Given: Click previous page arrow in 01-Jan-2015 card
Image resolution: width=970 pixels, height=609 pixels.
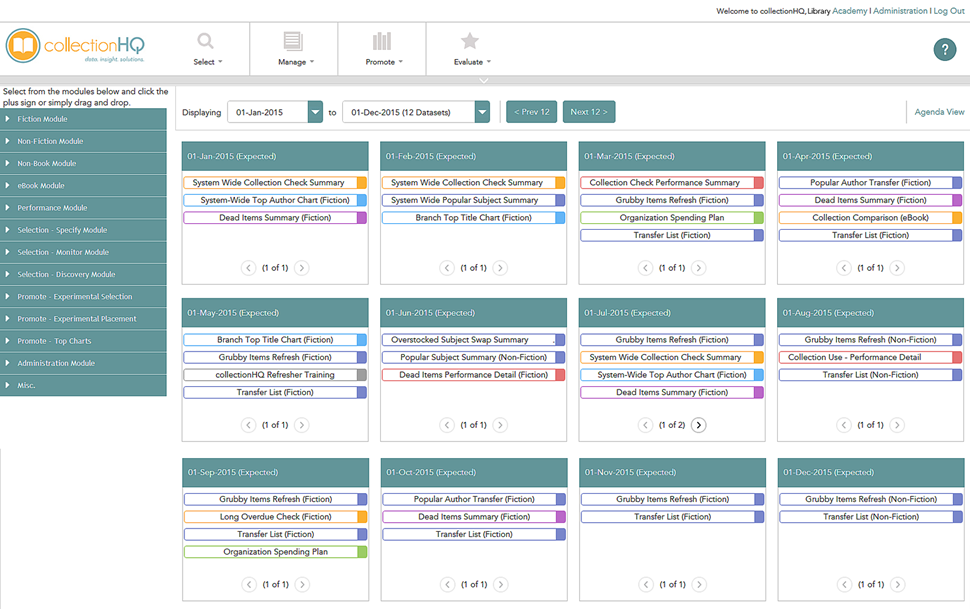Looking at the screenshot, I should pos(248,268).
